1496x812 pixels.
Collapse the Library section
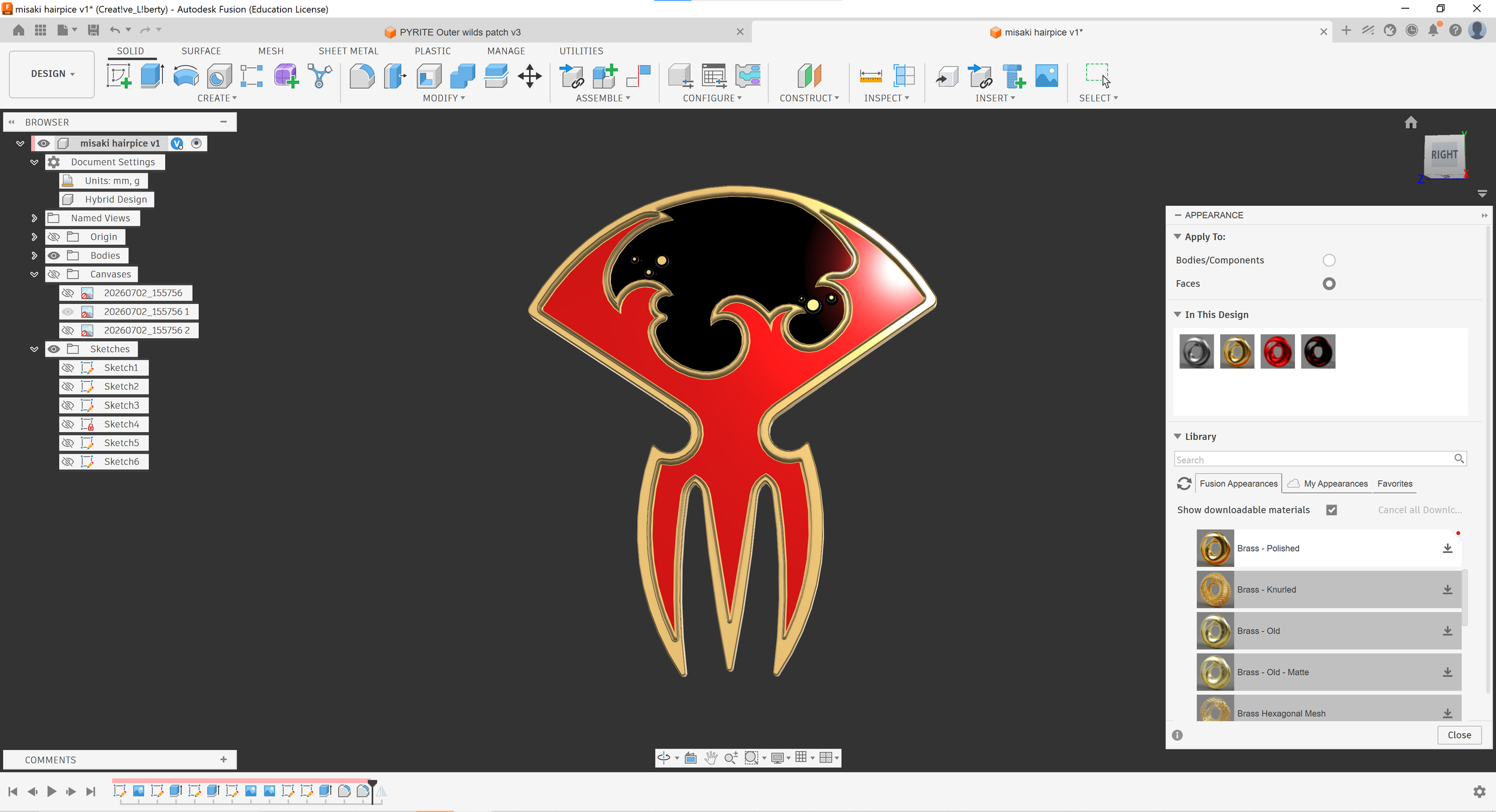[1178, 437]
